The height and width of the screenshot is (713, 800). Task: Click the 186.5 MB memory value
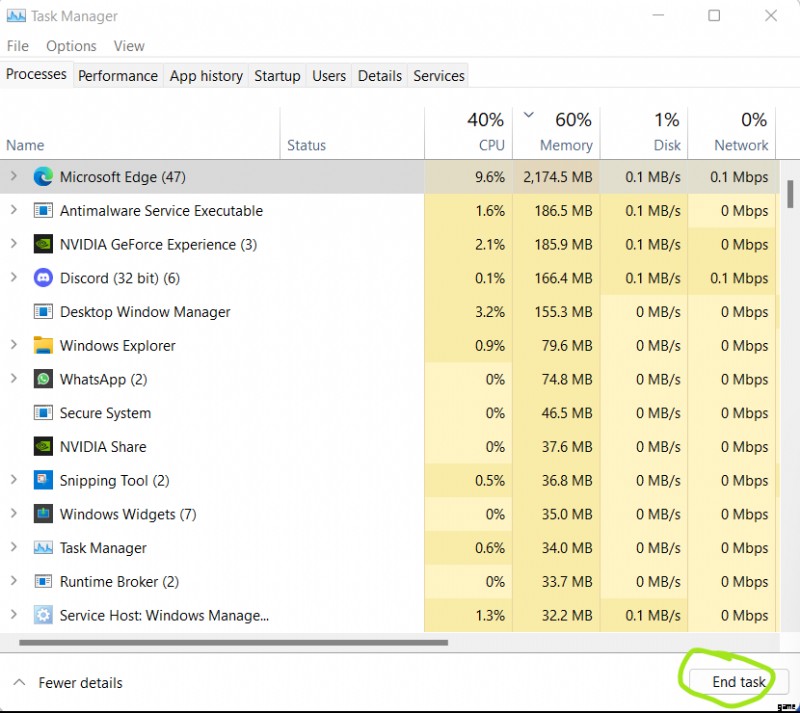(x=563, y=210)
